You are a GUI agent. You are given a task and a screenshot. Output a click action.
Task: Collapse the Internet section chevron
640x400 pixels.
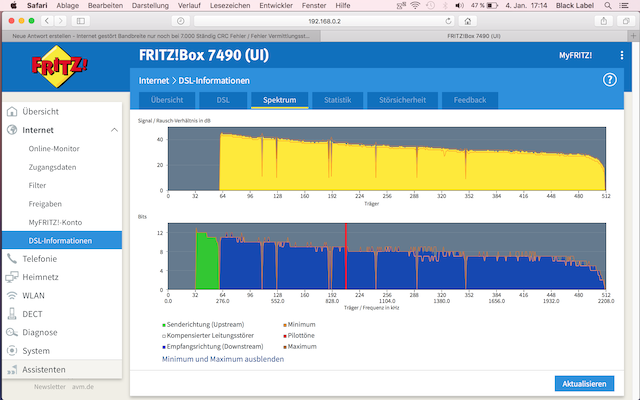point(113,130)
